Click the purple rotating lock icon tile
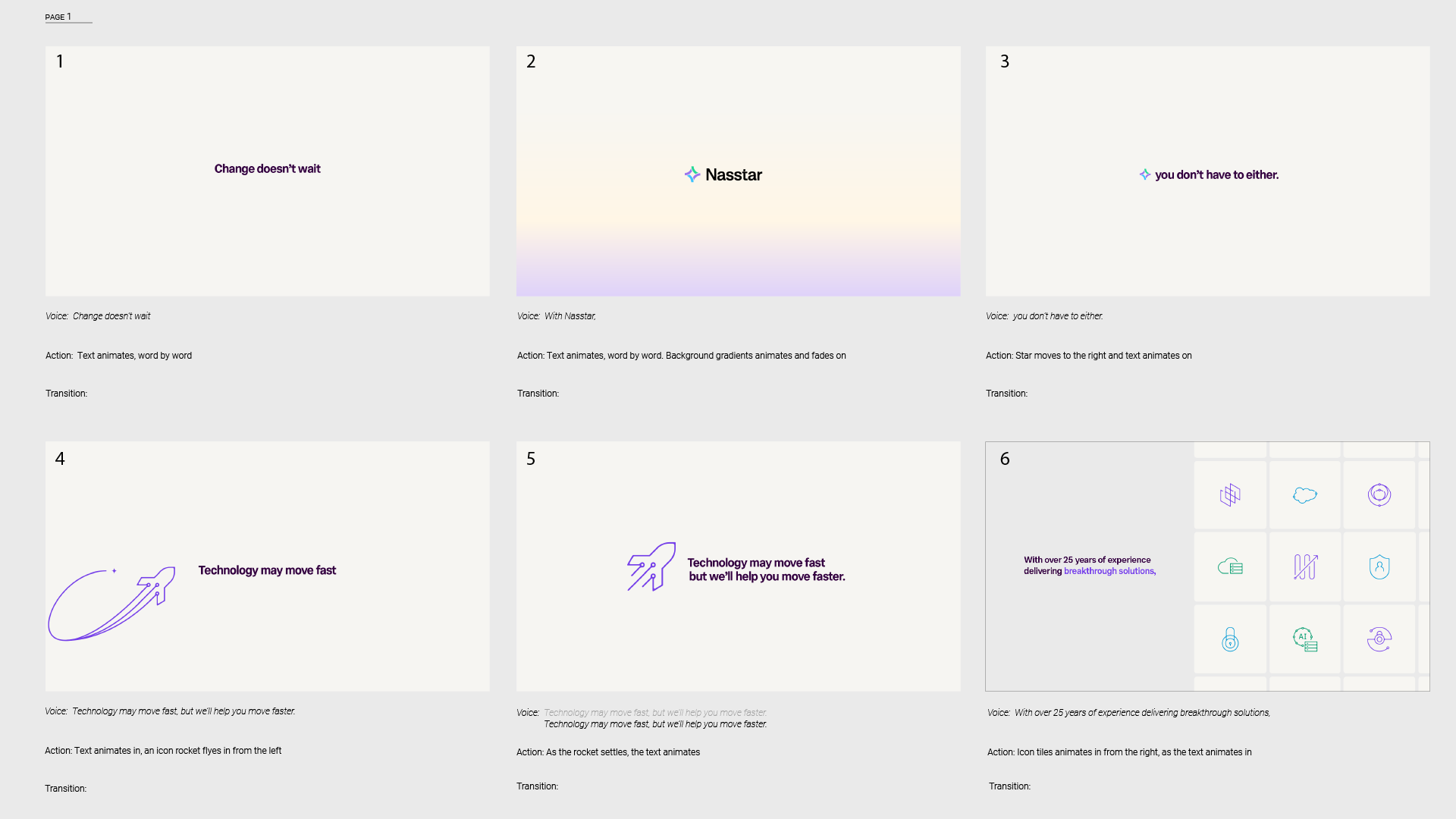 point(1379,639)
